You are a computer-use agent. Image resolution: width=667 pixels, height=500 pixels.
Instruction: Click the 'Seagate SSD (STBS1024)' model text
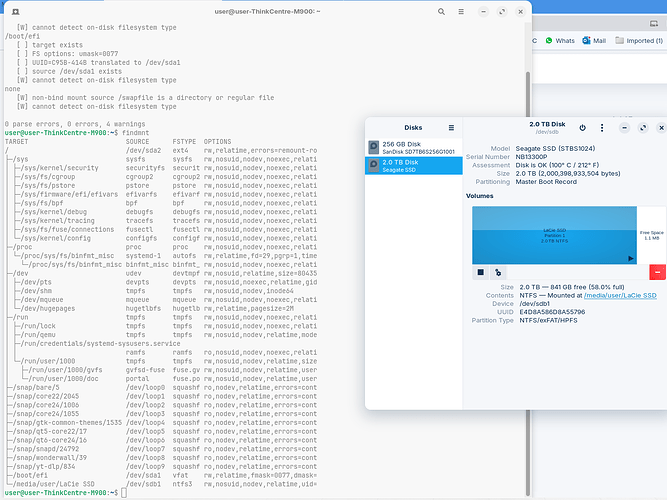555,149
